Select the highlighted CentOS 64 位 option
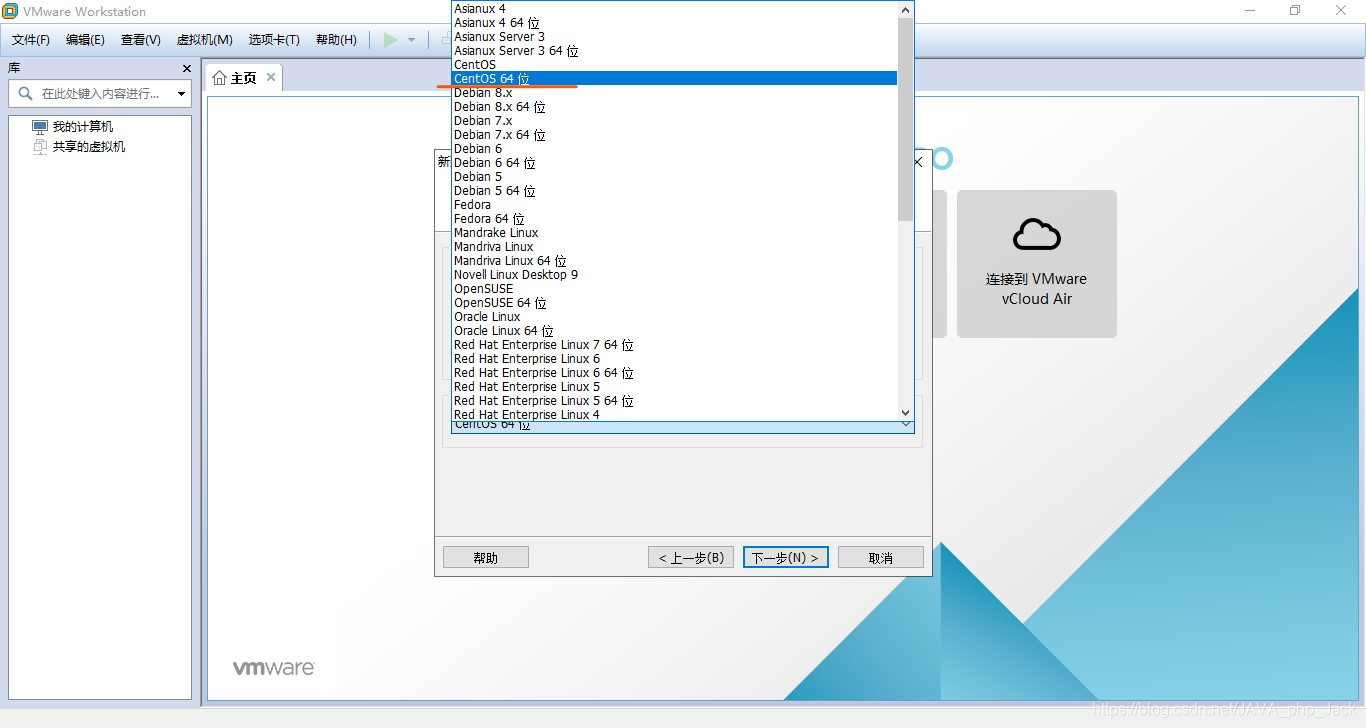This screenshot has height=728, width=1366. (675, 78)
